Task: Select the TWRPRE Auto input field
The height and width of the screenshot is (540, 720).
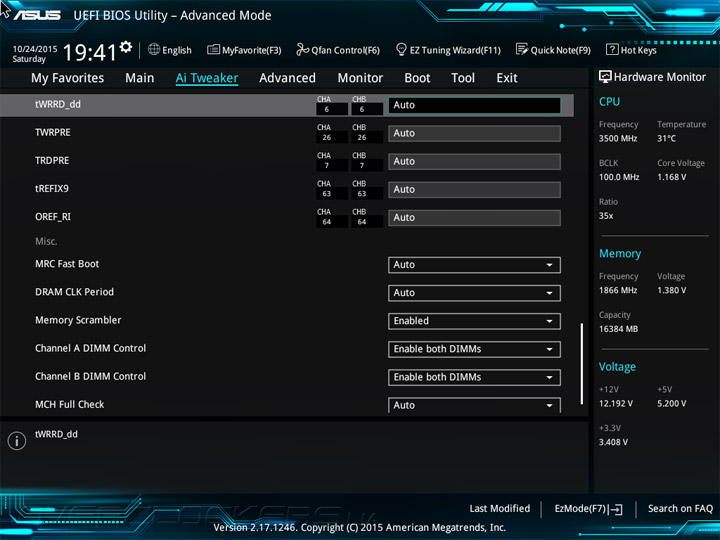Action: [x=474, y=133]
